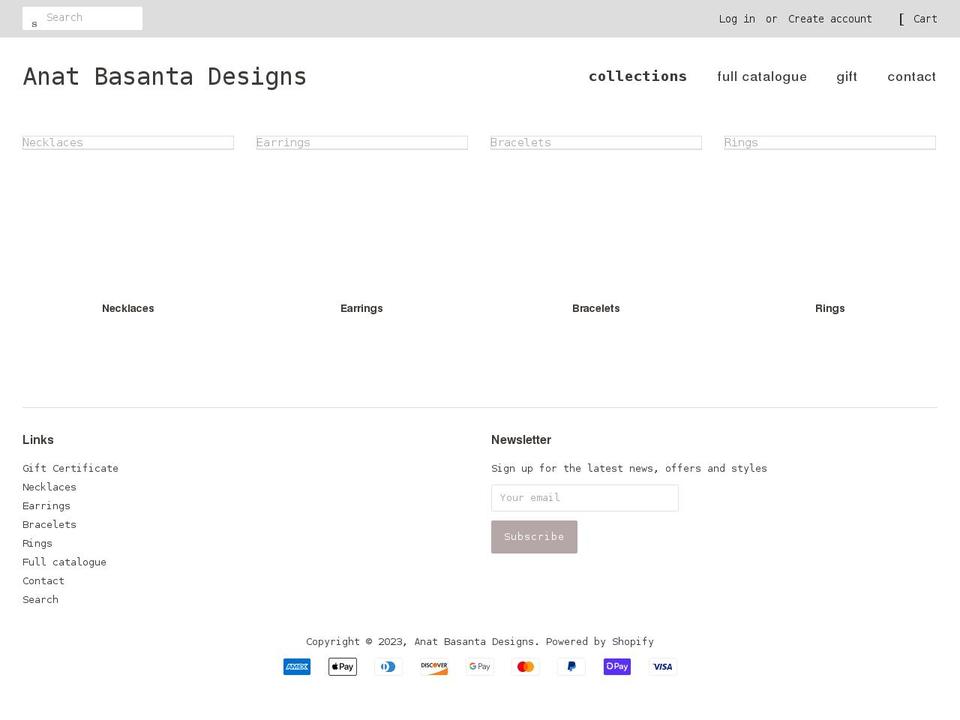960x720 pixels.
Task: Click the Apple Pay icon
Action: tap(342, 667)
